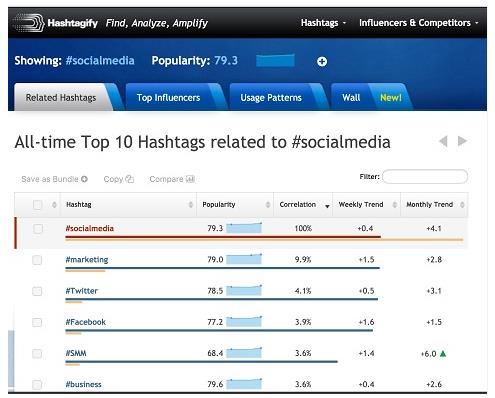This screenshot has width=495, height=398.
Task: Click the #socialmedia popularity sparkline bar
Action: (x=244, y=228)
